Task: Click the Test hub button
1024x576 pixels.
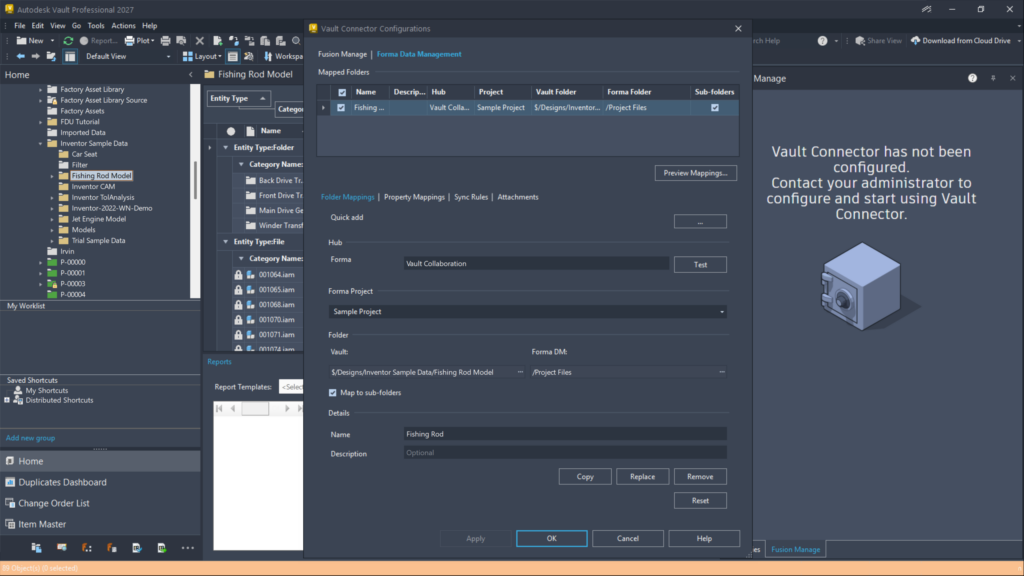Action: click(700, 264)
